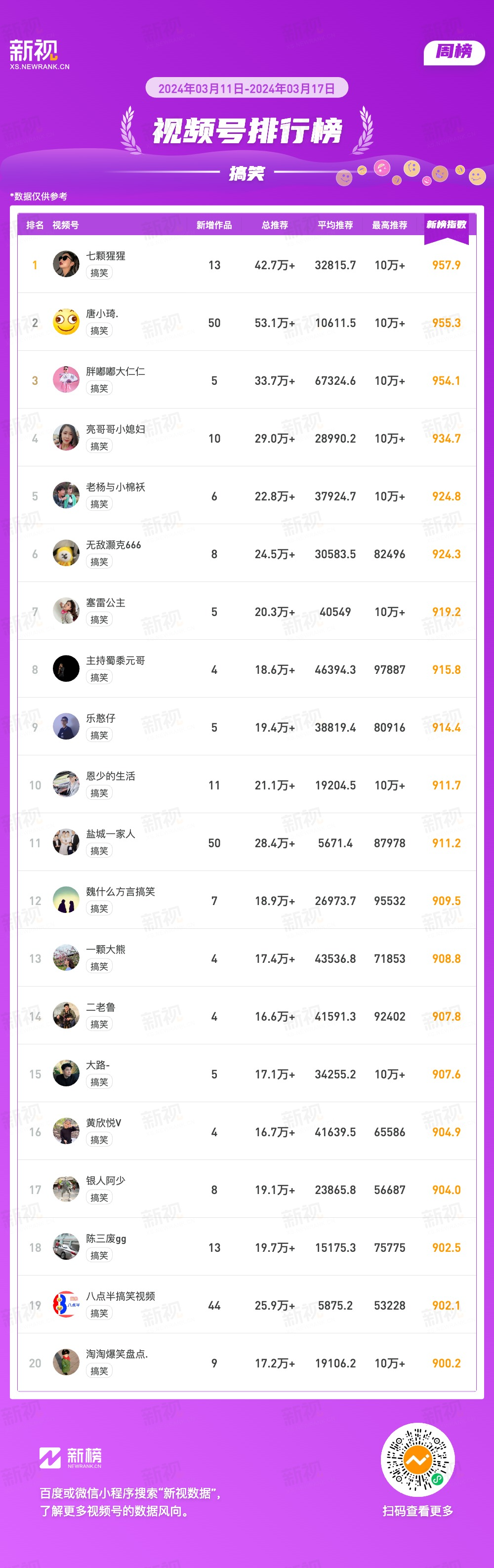494x1568 pixels.
Task: Open 七颗猩猩 avatar thumbnail
Action: tap(66, 264)
